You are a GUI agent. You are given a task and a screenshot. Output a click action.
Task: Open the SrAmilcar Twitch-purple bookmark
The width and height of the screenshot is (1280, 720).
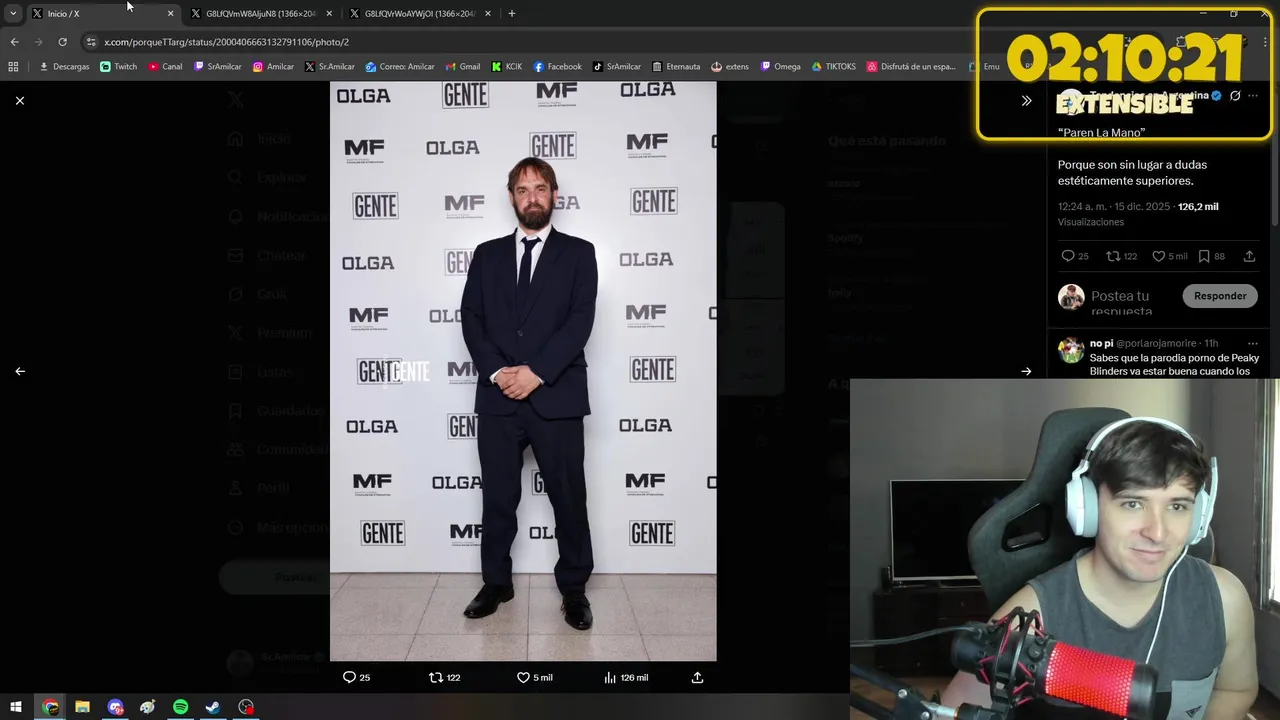pyautogui.click(x=217, y=67)
